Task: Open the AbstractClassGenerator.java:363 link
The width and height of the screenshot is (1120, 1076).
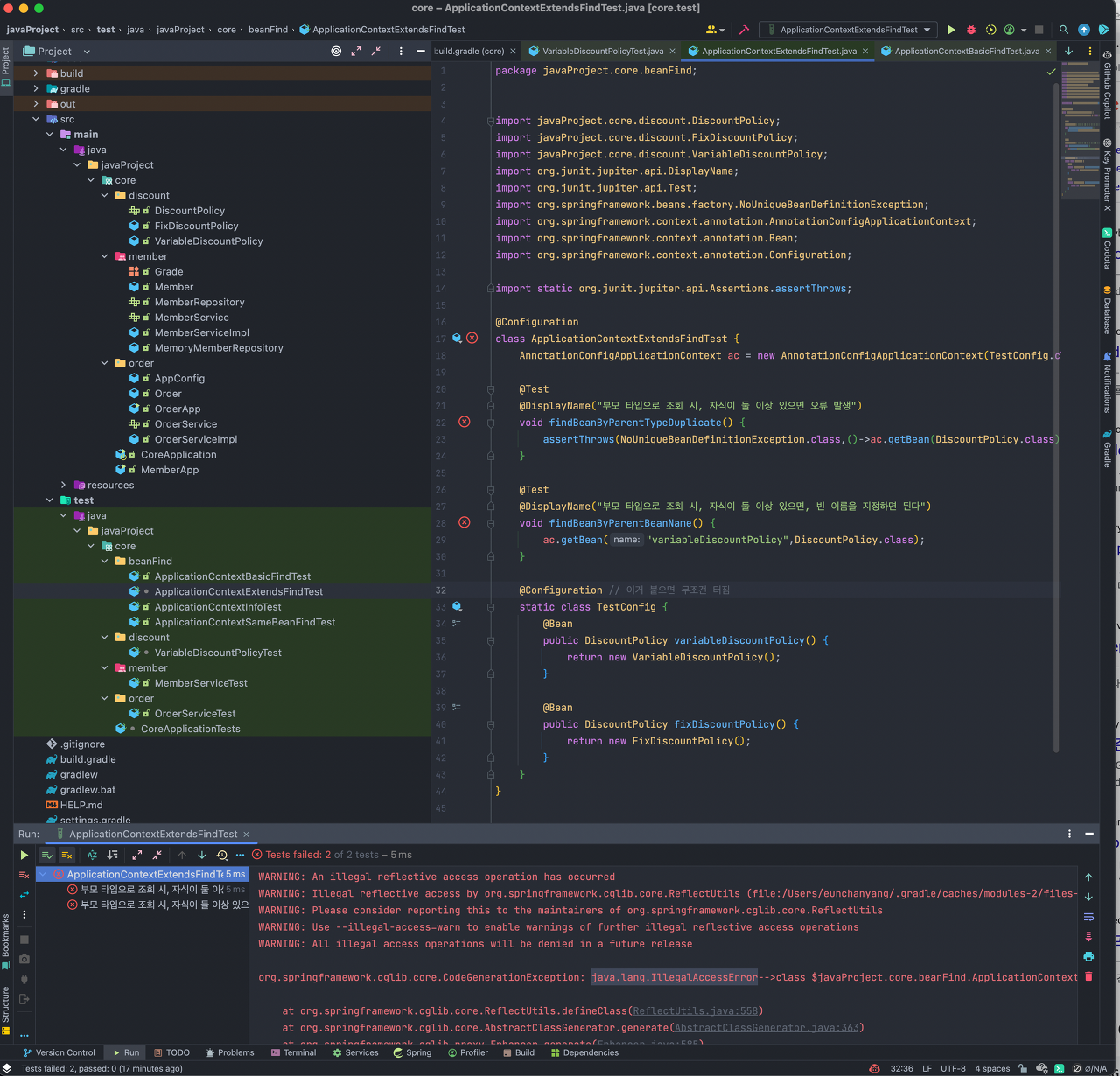Action: 766,1028
